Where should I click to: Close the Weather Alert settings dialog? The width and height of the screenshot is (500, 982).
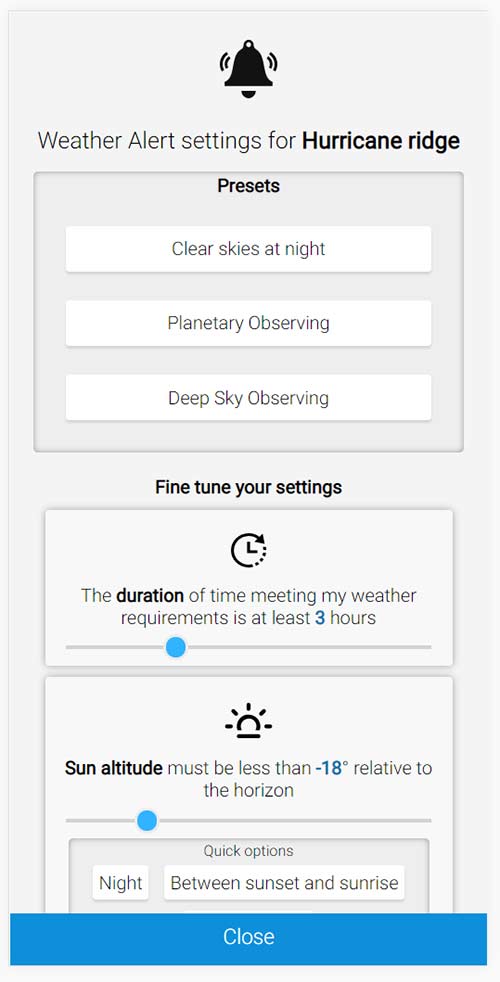click(249, 939)
